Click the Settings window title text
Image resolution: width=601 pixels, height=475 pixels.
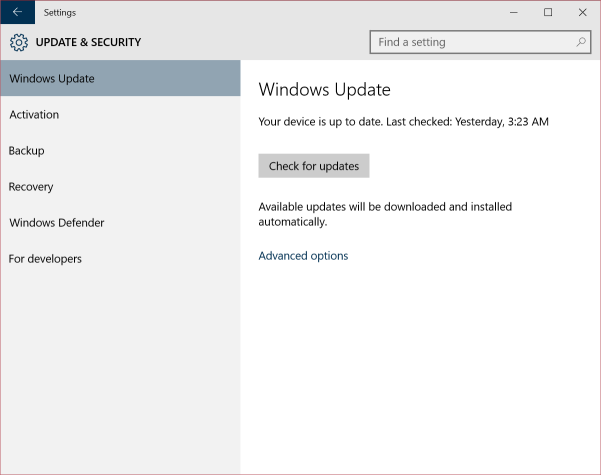pyautogui.click(x=60, y=13)
